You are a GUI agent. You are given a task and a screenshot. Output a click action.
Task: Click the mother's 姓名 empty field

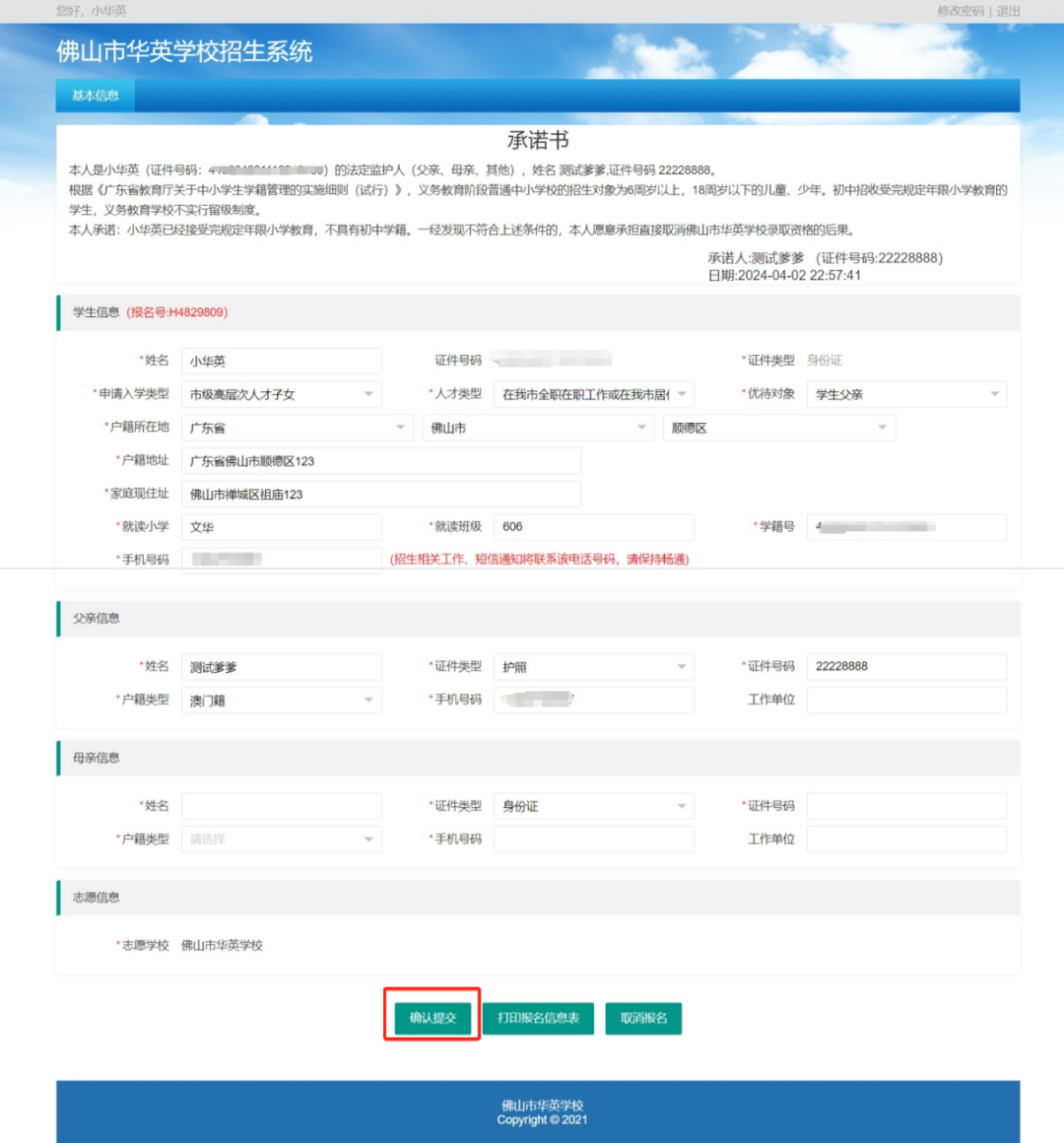tap(281, 806)
